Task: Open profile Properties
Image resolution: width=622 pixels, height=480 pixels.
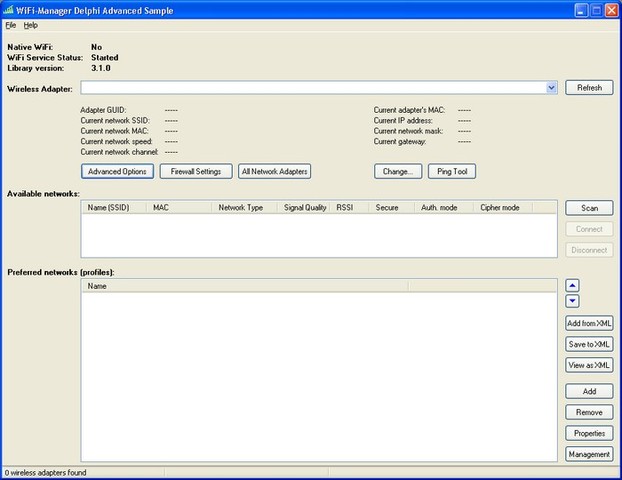Action: (x=589, y=433)
